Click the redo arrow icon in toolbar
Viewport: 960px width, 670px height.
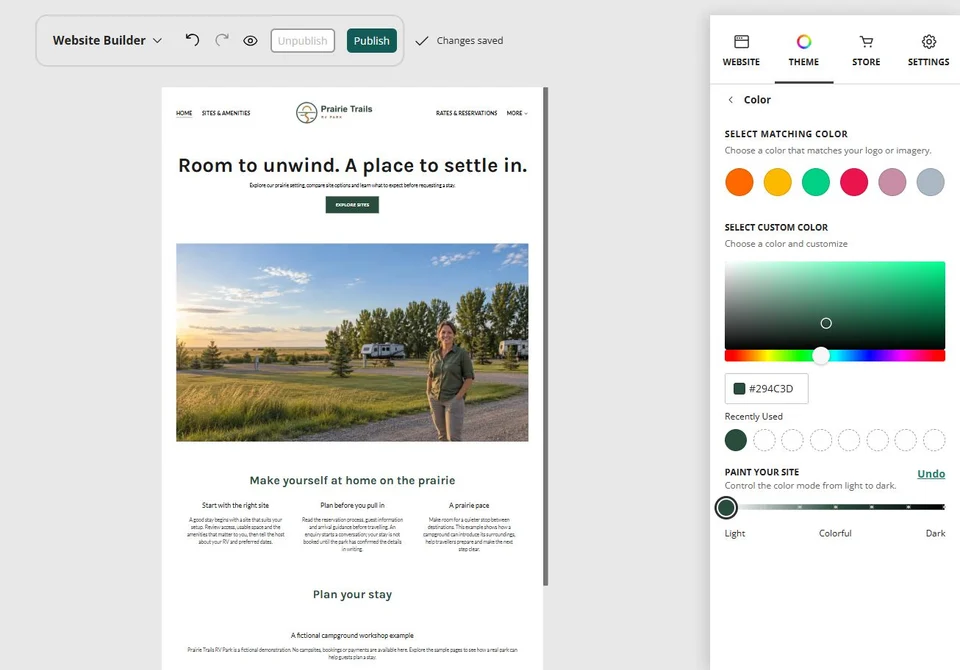222,40
